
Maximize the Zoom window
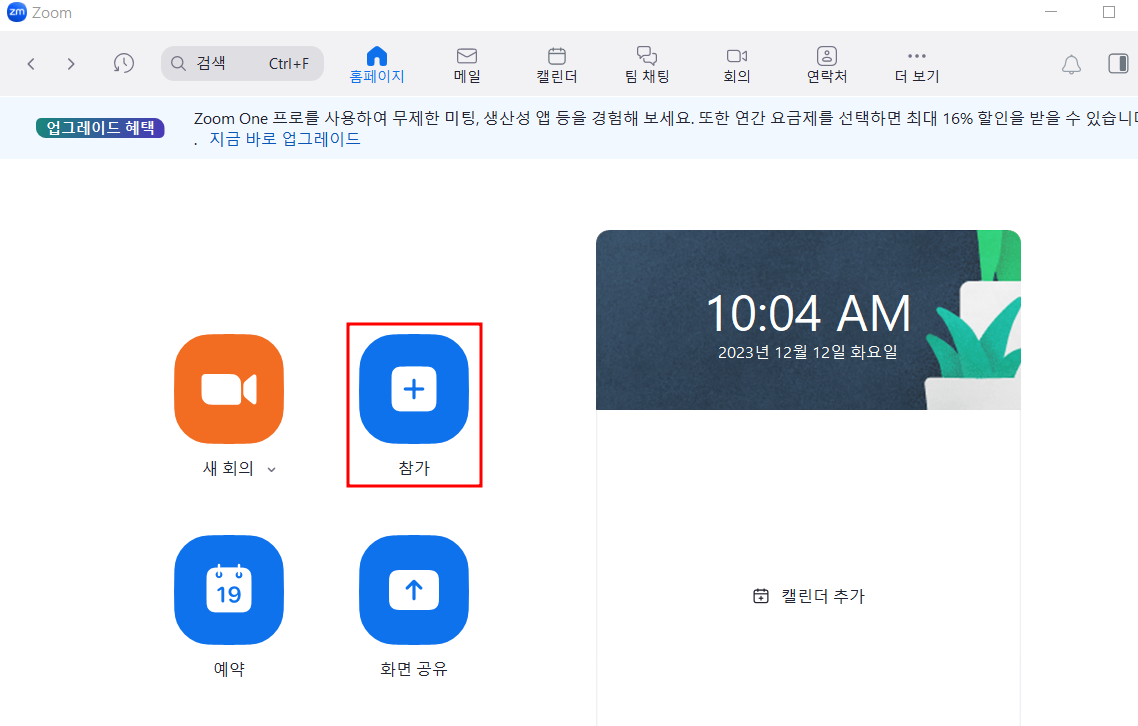(x=1109, y=12)
